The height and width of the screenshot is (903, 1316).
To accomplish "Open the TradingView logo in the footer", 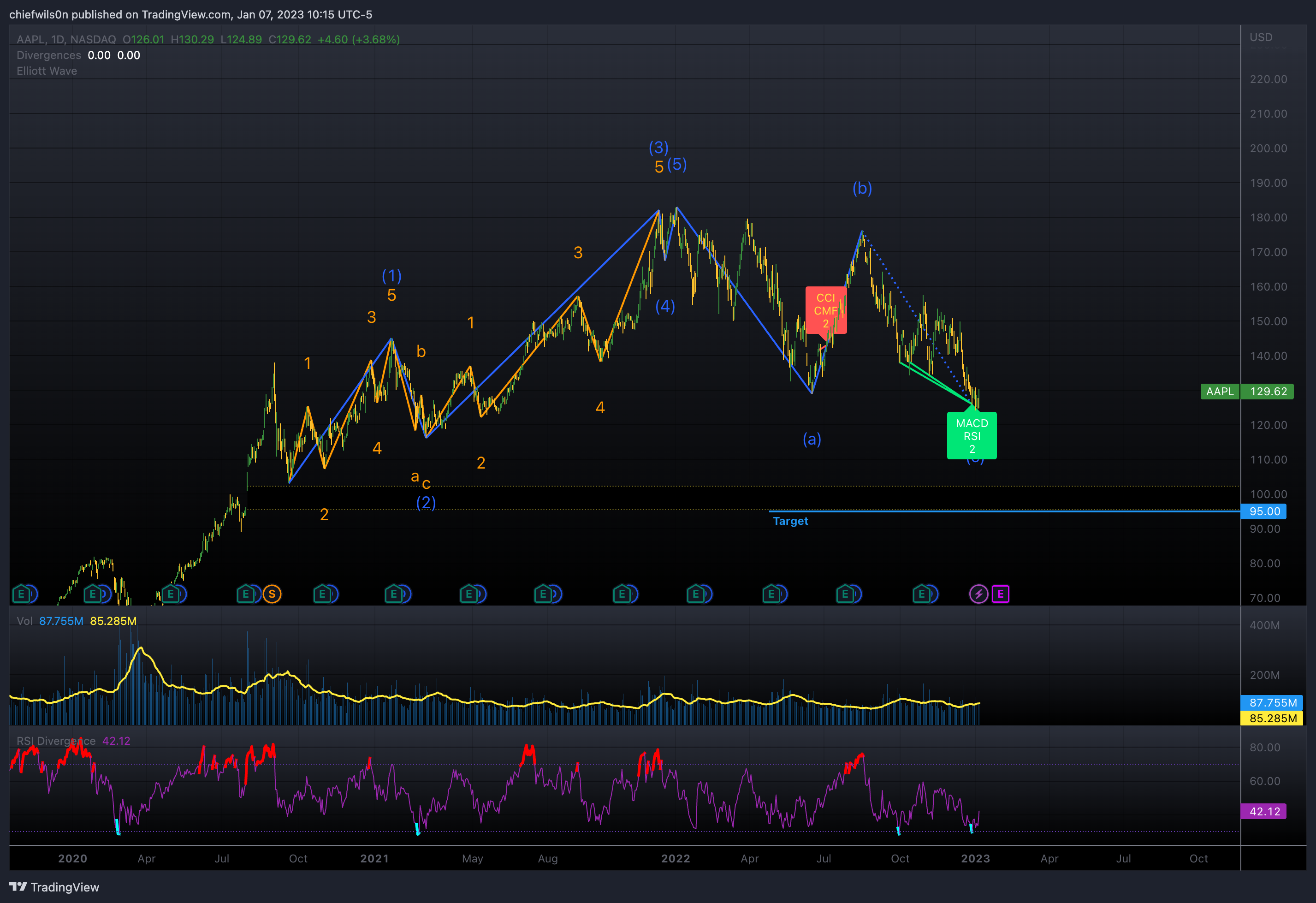I will point(54,887).
